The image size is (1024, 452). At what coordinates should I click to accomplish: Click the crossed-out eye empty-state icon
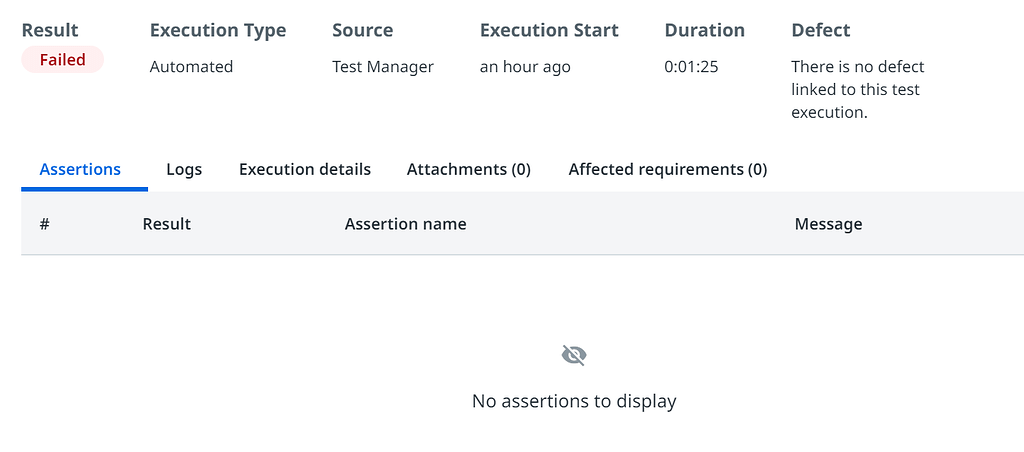pyautogui.click(x=574, y=355)
